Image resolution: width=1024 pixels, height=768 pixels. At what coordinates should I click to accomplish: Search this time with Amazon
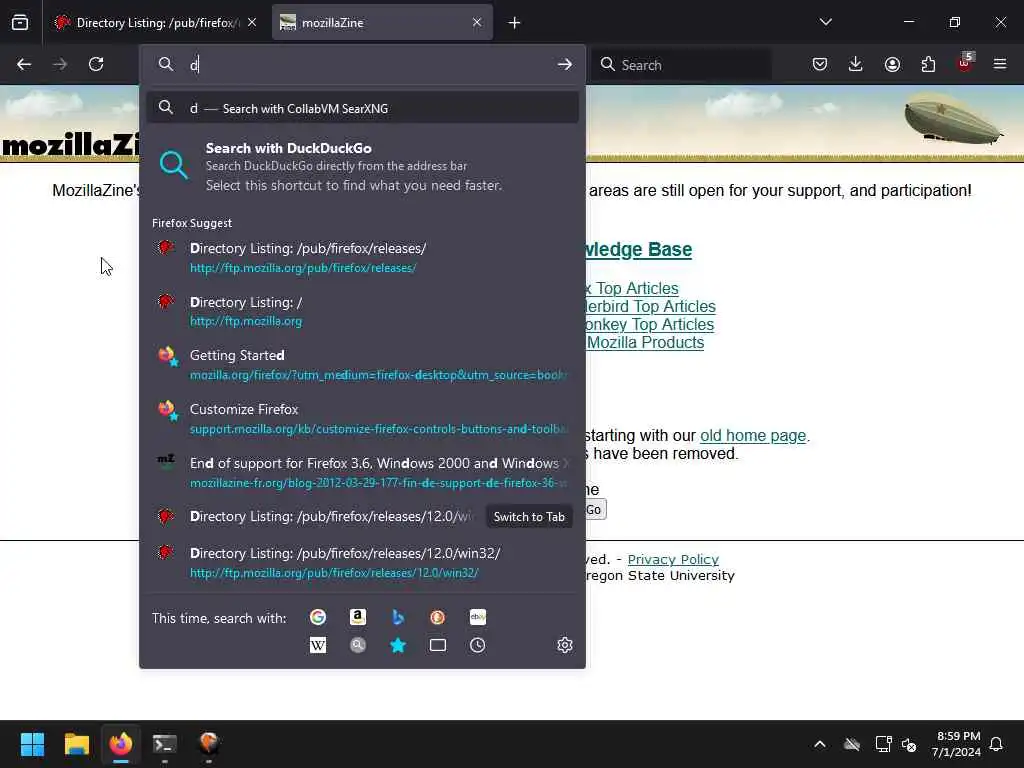[358, 617]
